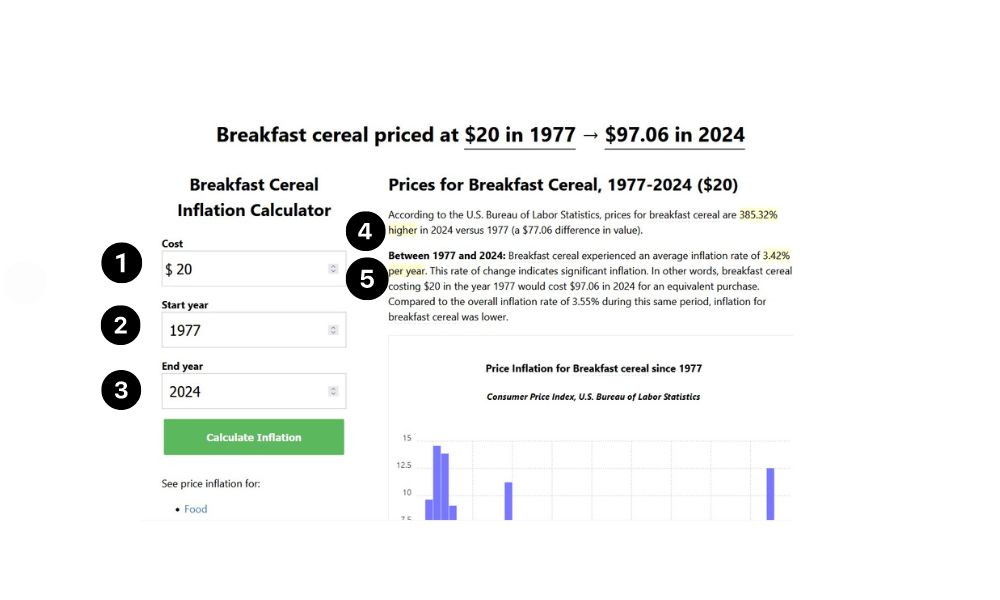Image resolution: width=1000 pixels, height=600 pixels.
Task: Select the number 3 circle marker
Action: coord(121,390)
